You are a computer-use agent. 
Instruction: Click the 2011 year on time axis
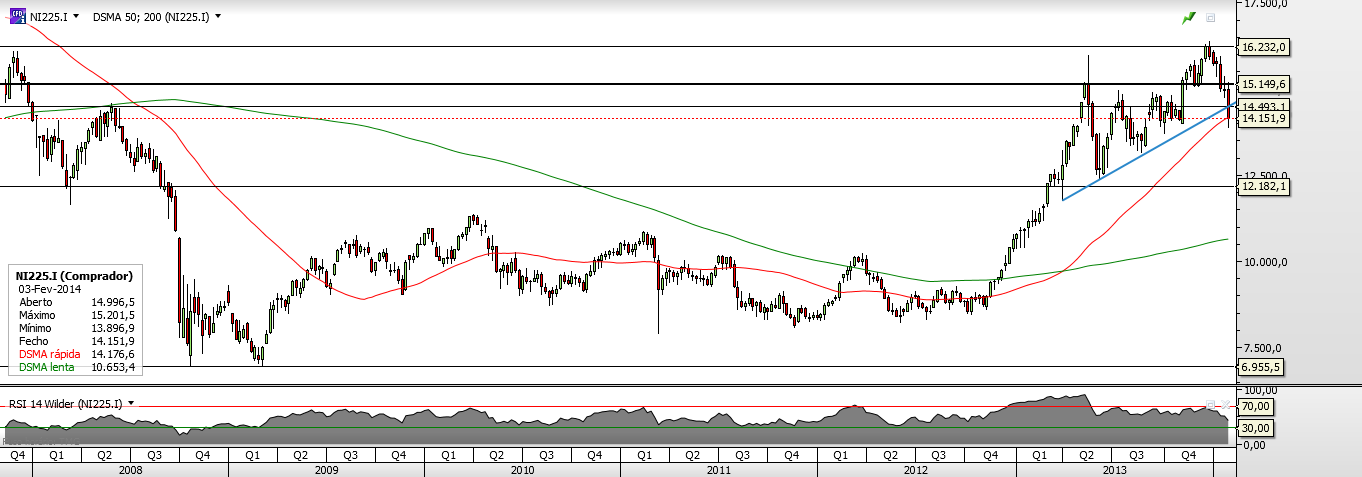pos(718,469)
